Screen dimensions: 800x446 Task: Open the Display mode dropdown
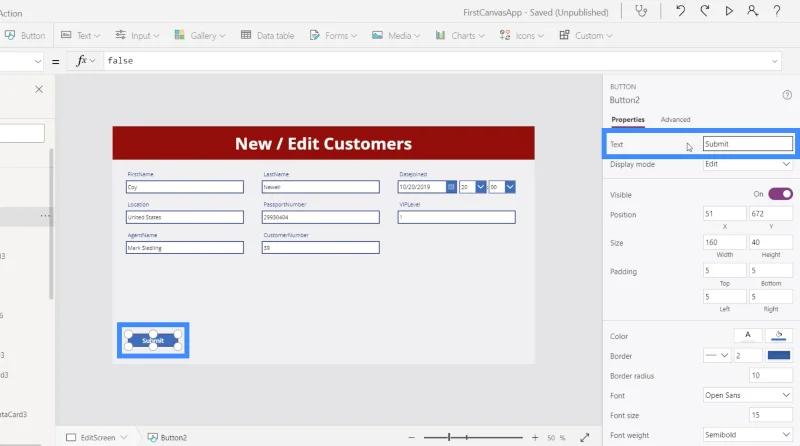pyautogui.click(x=747, y=164)
